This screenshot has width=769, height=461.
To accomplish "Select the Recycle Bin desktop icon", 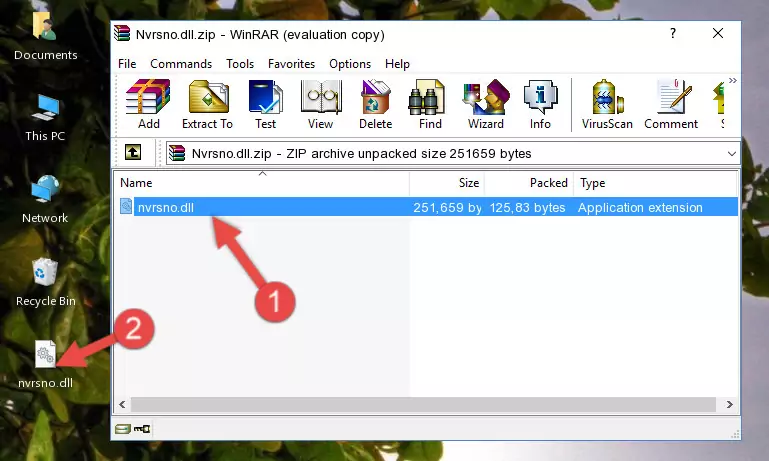I will [46, 283].
